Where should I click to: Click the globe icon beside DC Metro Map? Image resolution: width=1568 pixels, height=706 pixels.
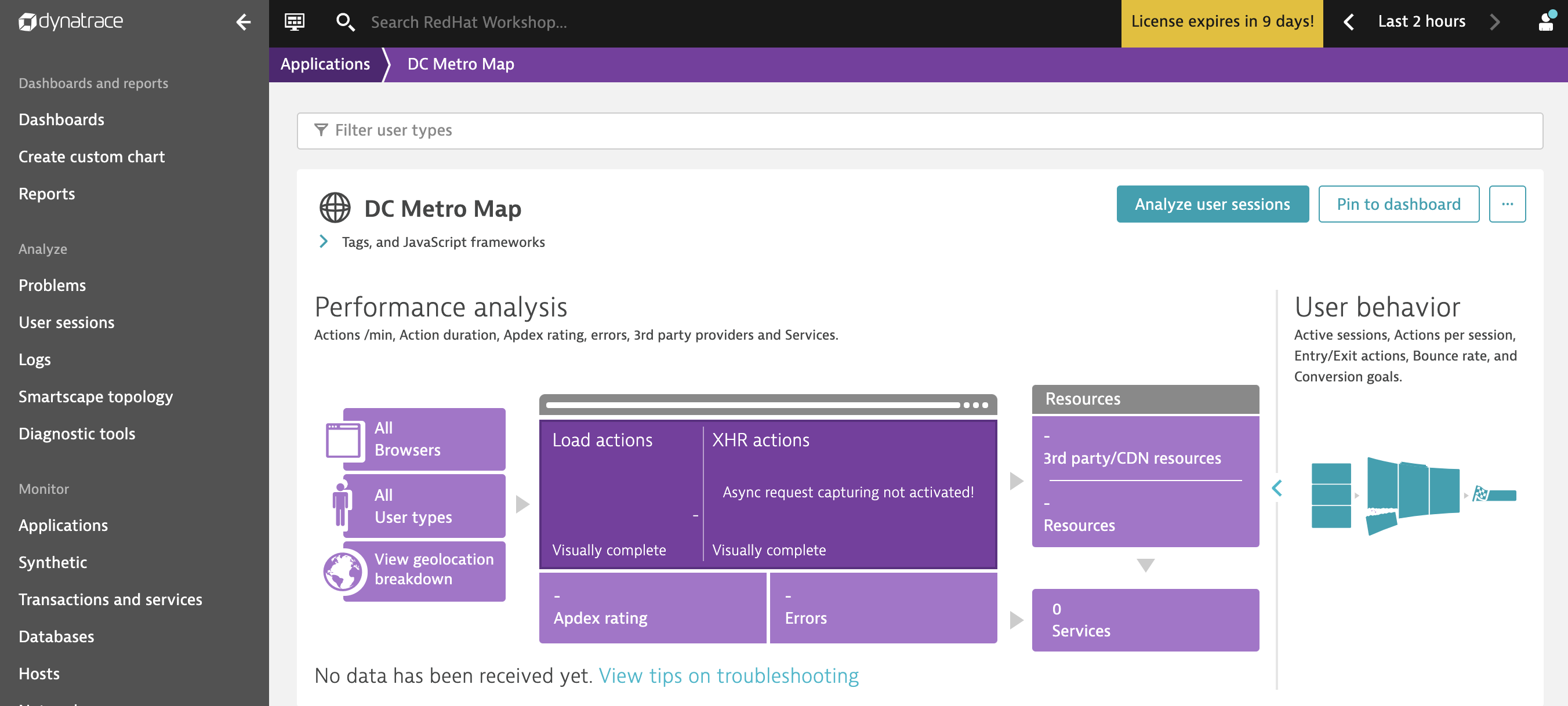coord(335,208)
